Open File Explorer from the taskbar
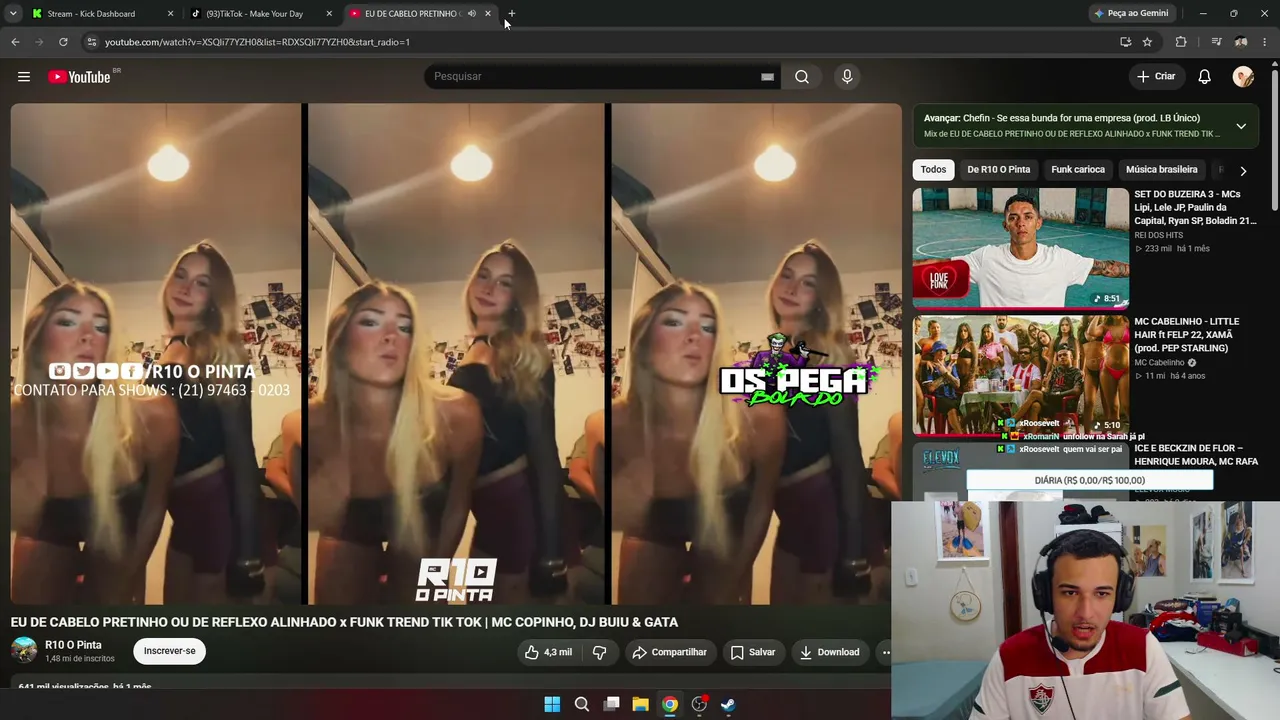This screenshot has width=1280, height=720. (x=640, y=704)
